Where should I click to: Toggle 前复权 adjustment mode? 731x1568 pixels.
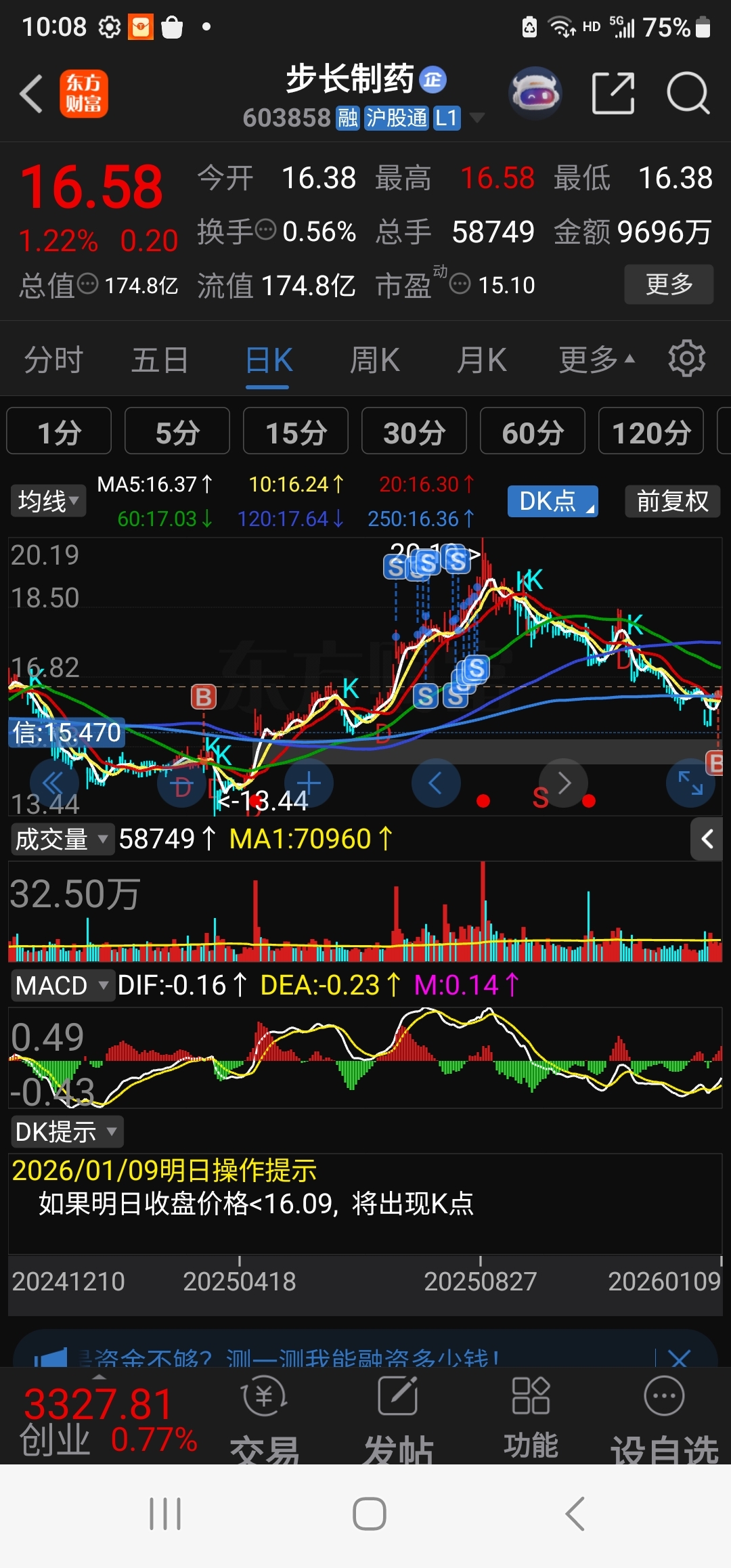click(672, 501)
